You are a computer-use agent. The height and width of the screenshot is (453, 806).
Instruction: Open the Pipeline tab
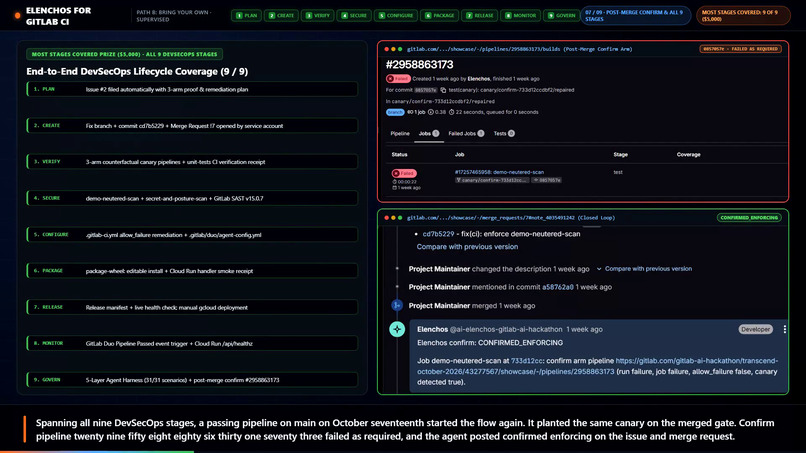coord(400,133)
